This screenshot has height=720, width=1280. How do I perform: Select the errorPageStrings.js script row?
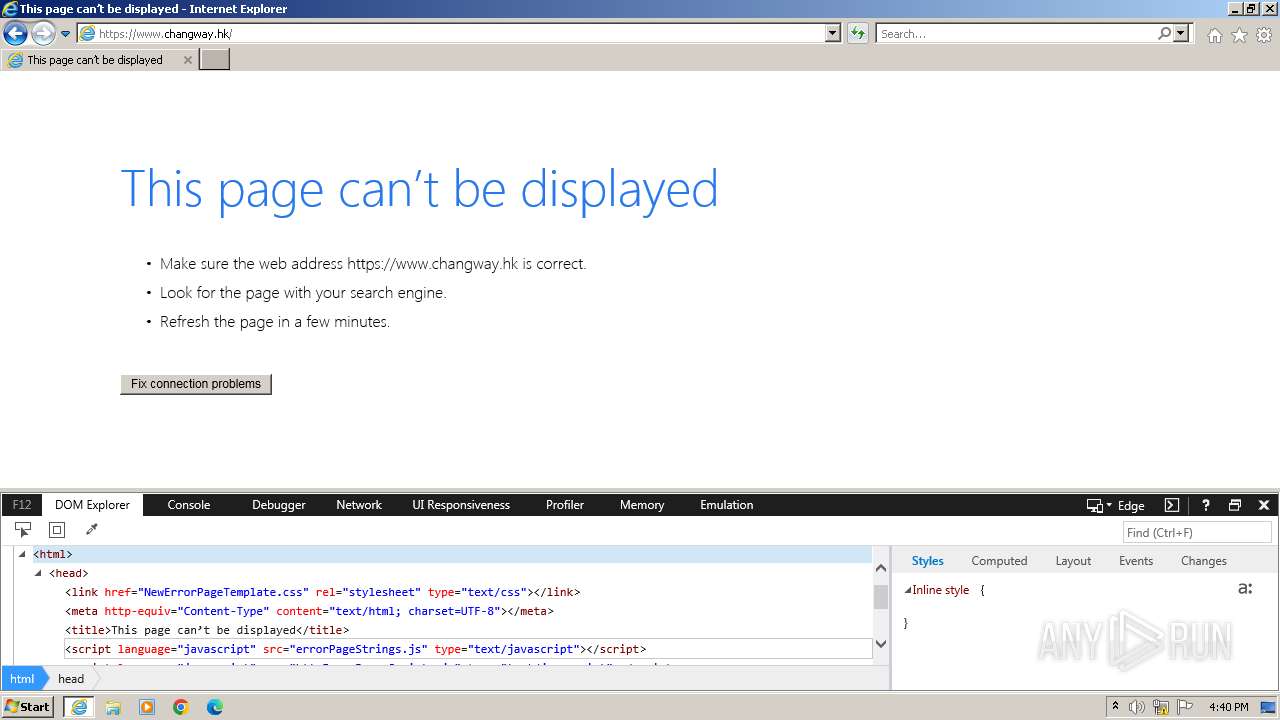click(x=468, y=649)
